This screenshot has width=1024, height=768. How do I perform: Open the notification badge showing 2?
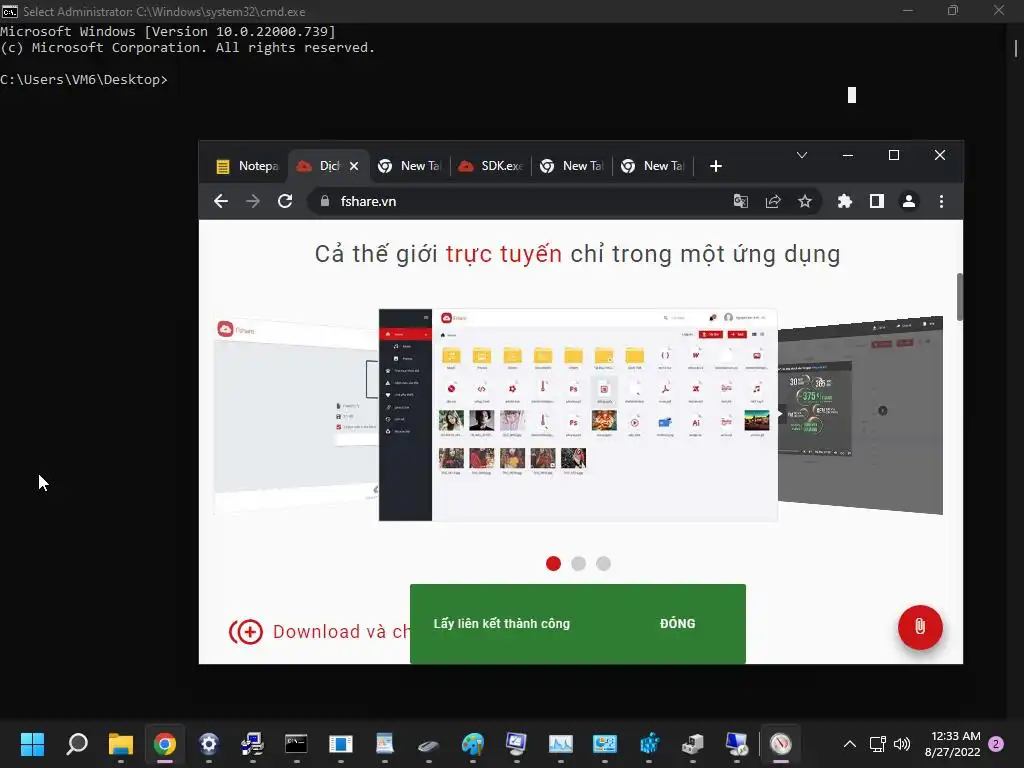point(996,744)
